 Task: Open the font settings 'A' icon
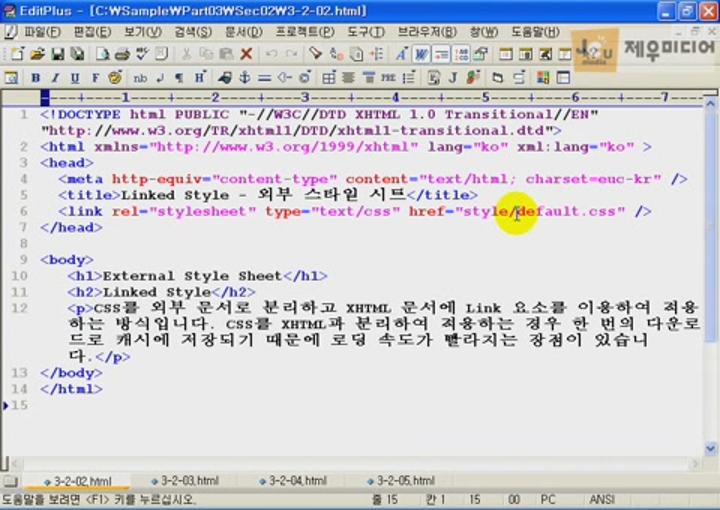pyautogui.click(x=401, y=54)
